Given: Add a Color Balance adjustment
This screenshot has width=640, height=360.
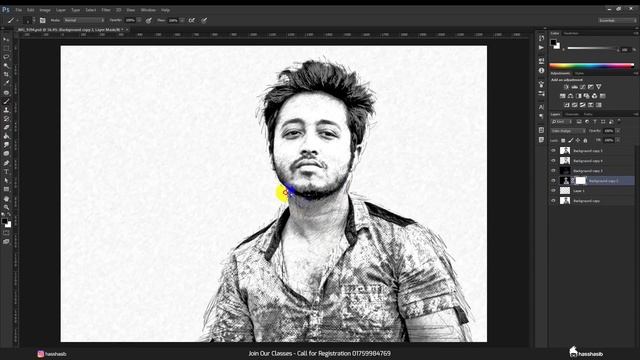Looking at the screenshot, I should (570, 96).
